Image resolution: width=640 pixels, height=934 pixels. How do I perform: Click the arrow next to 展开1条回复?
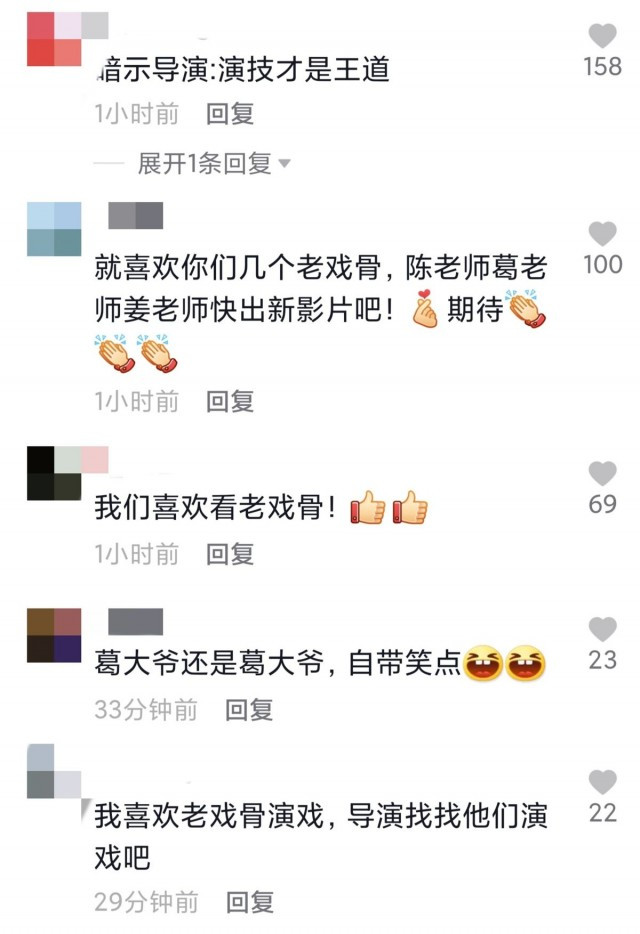point(284,163)
